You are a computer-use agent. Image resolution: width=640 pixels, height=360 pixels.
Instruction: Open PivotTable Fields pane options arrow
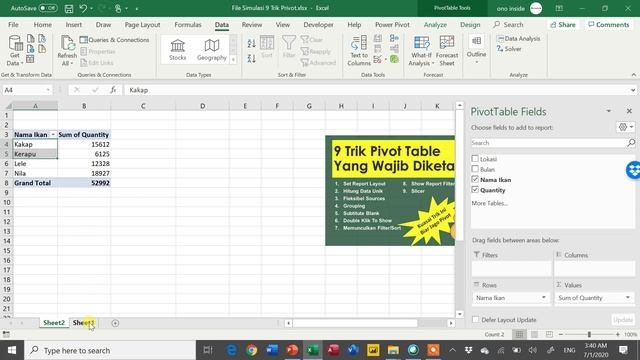[609, 111]
